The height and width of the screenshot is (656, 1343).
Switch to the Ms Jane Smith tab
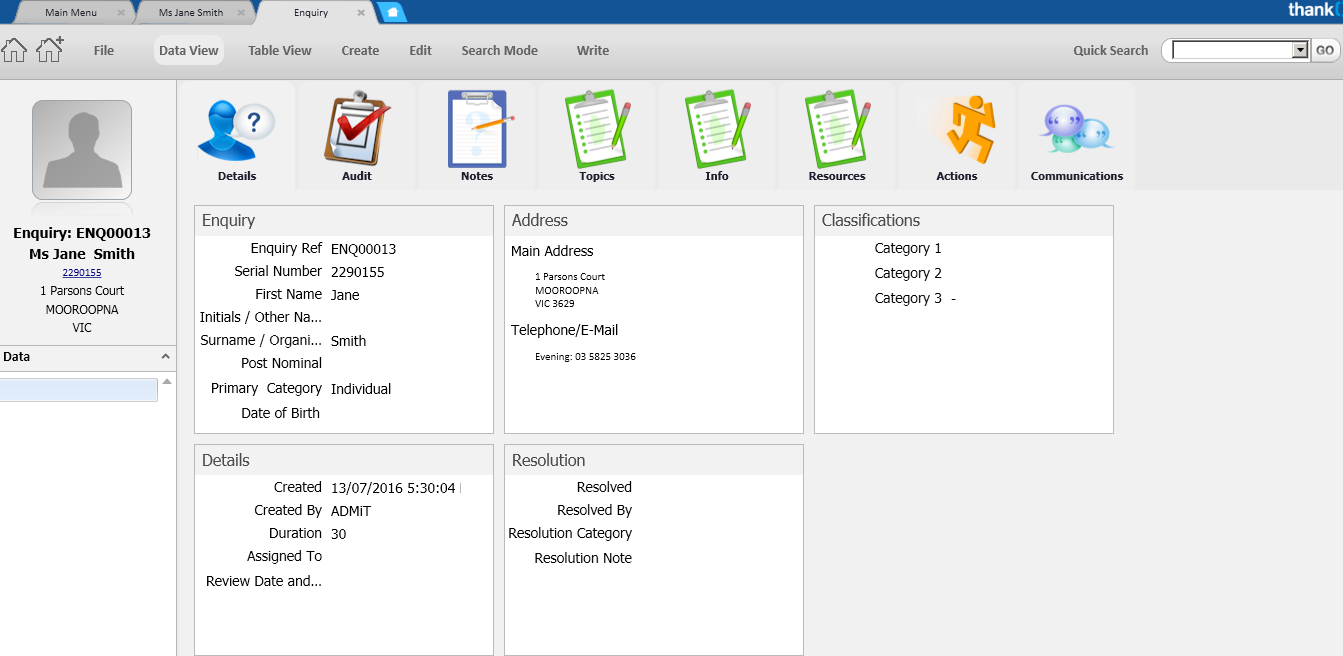tap(191, 13)
